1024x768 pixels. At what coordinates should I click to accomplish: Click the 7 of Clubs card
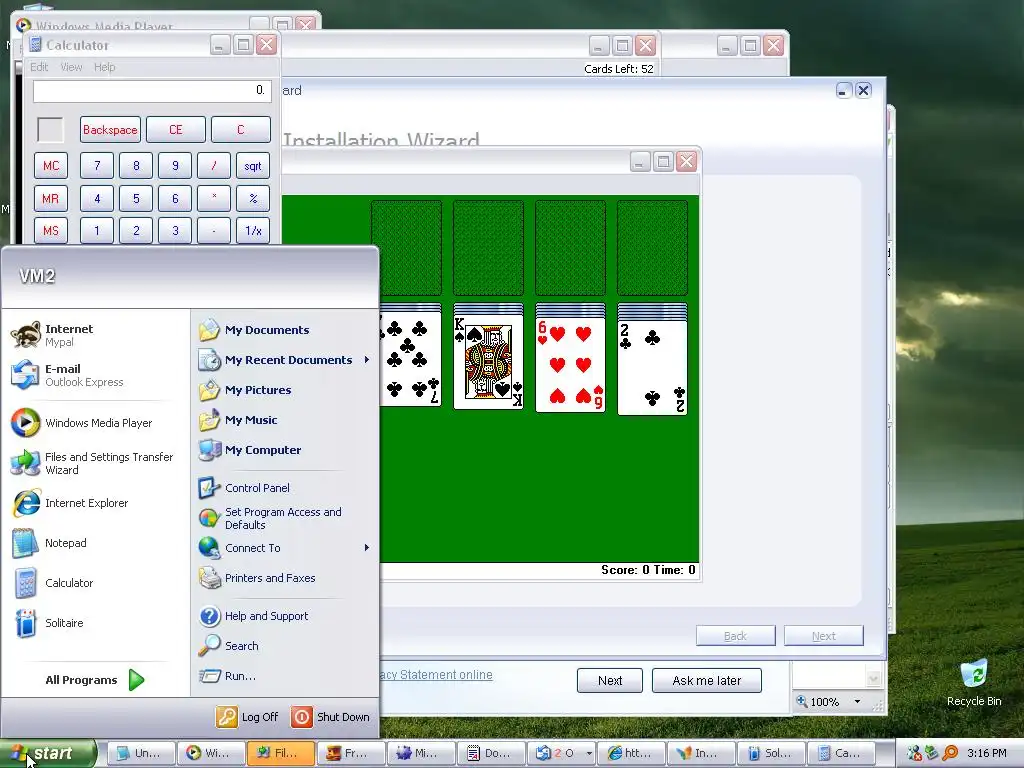point(411,360)
